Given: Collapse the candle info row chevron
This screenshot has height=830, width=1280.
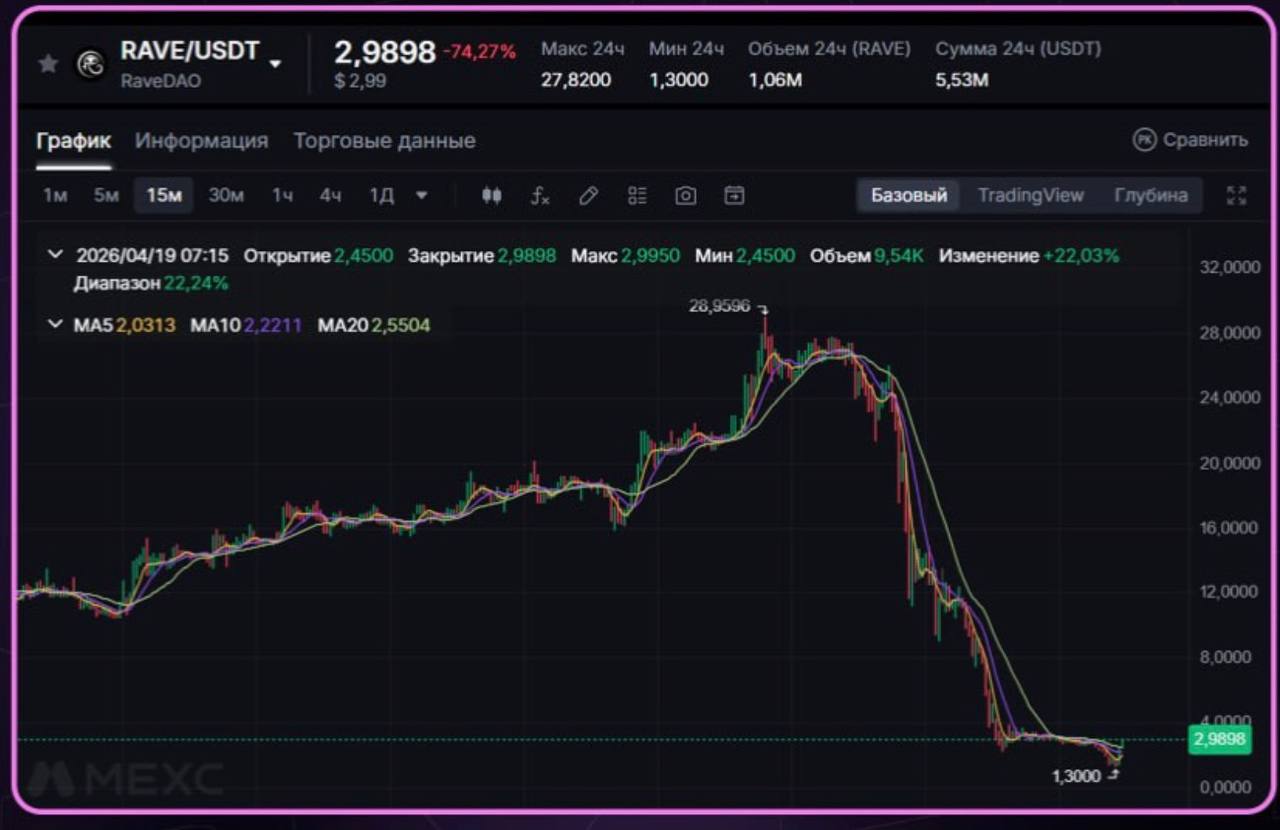Looking at the screenshot, I should [x=55, y=255].
